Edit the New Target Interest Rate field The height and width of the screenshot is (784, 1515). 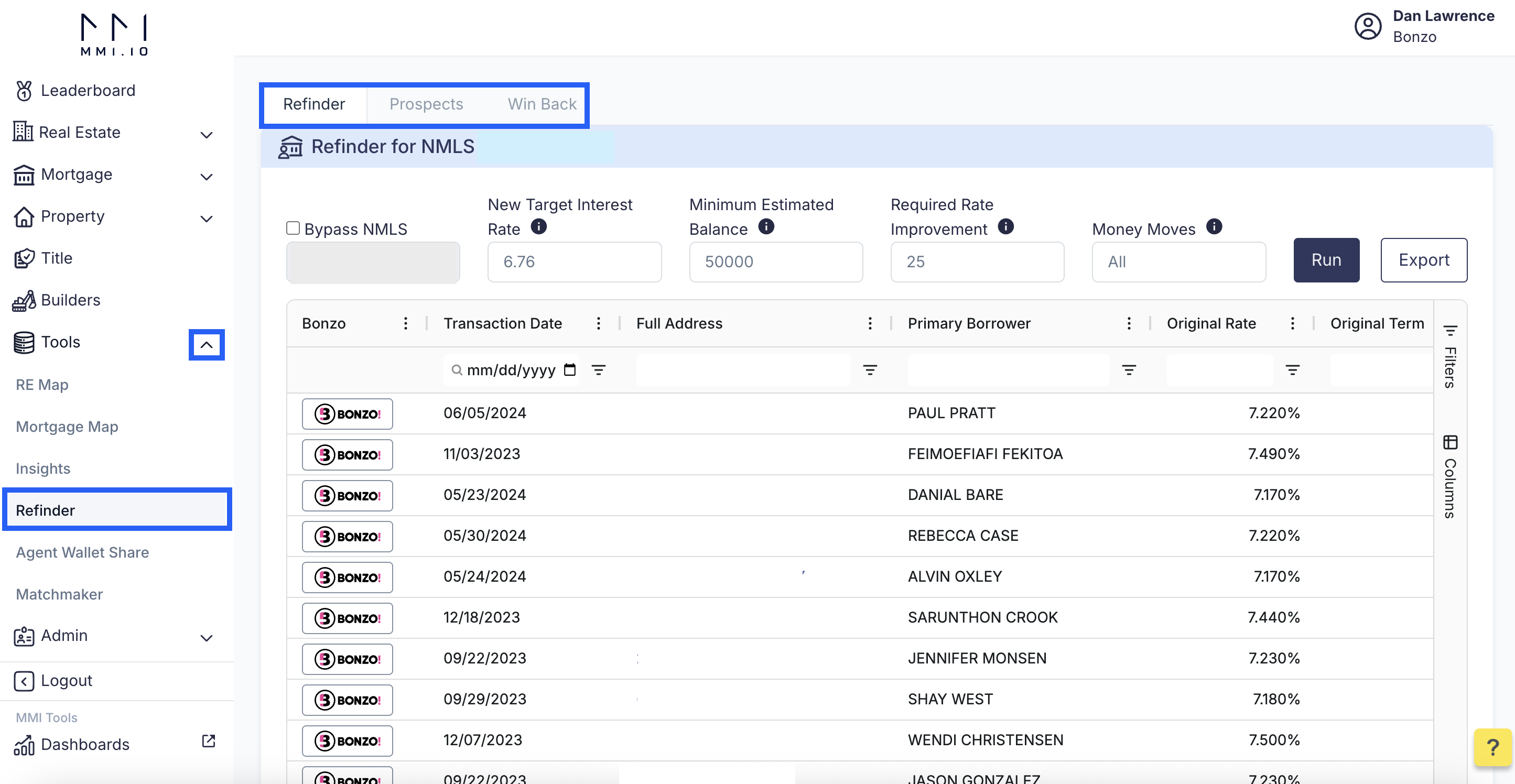(575, 262)
